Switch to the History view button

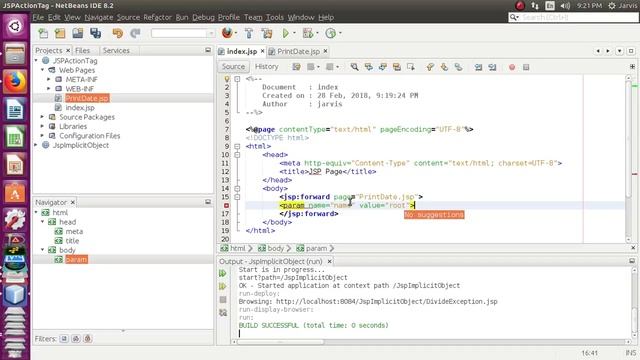(x=267, y=67)
